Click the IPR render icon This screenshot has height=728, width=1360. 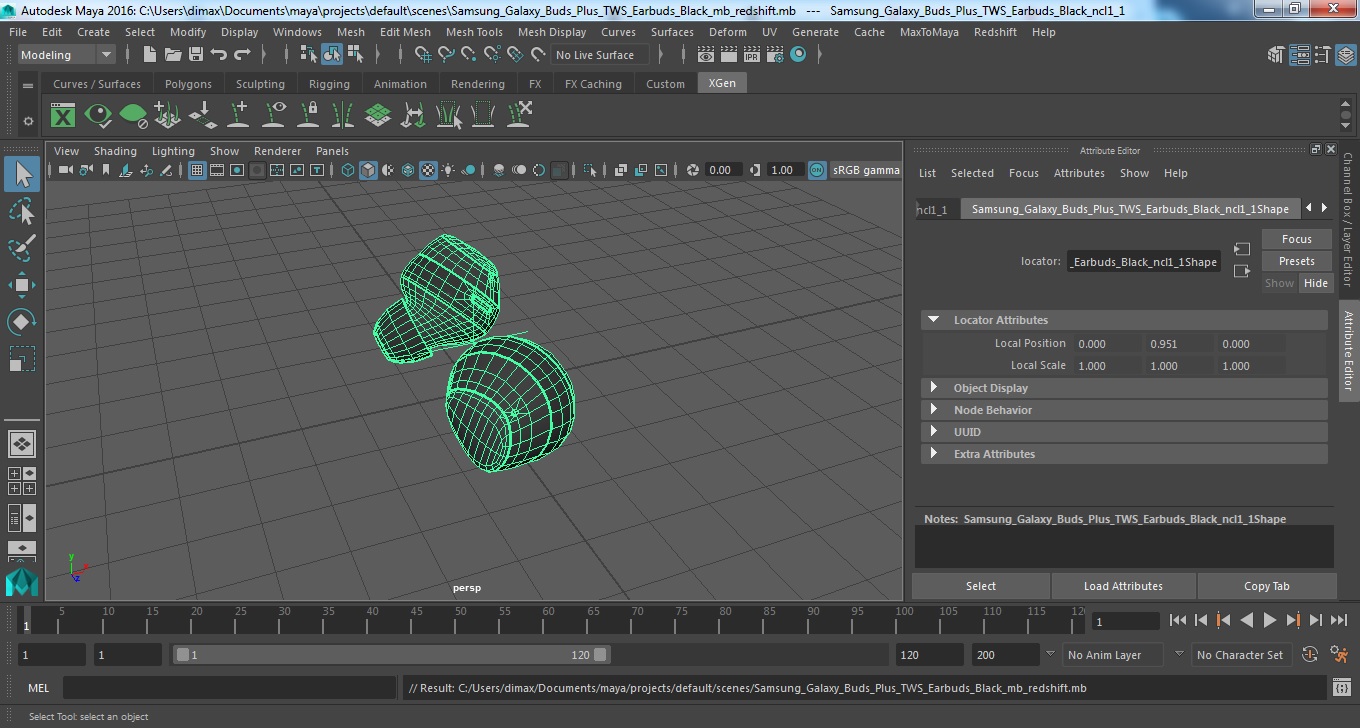tap(752, 55)
